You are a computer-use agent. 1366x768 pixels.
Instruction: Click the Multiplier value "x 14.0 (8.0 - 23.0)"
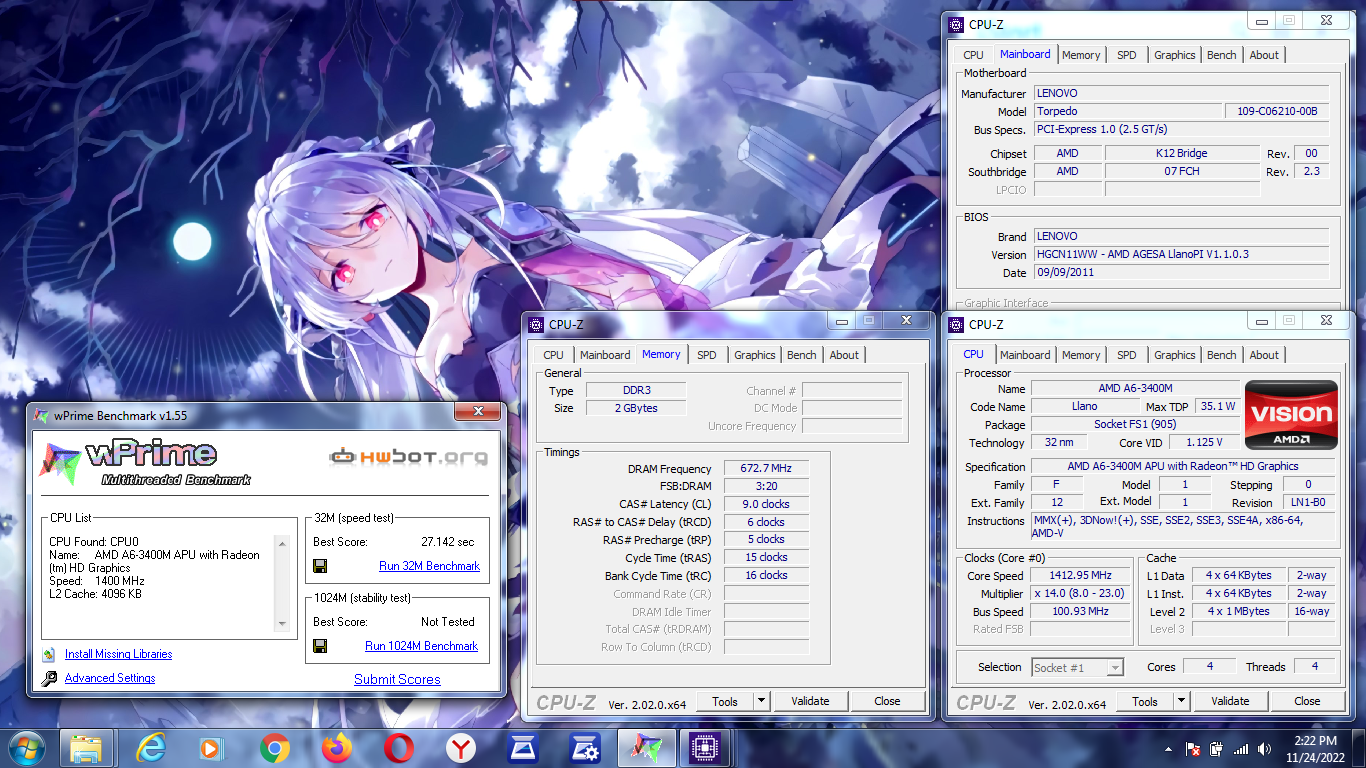(1082, 593)
